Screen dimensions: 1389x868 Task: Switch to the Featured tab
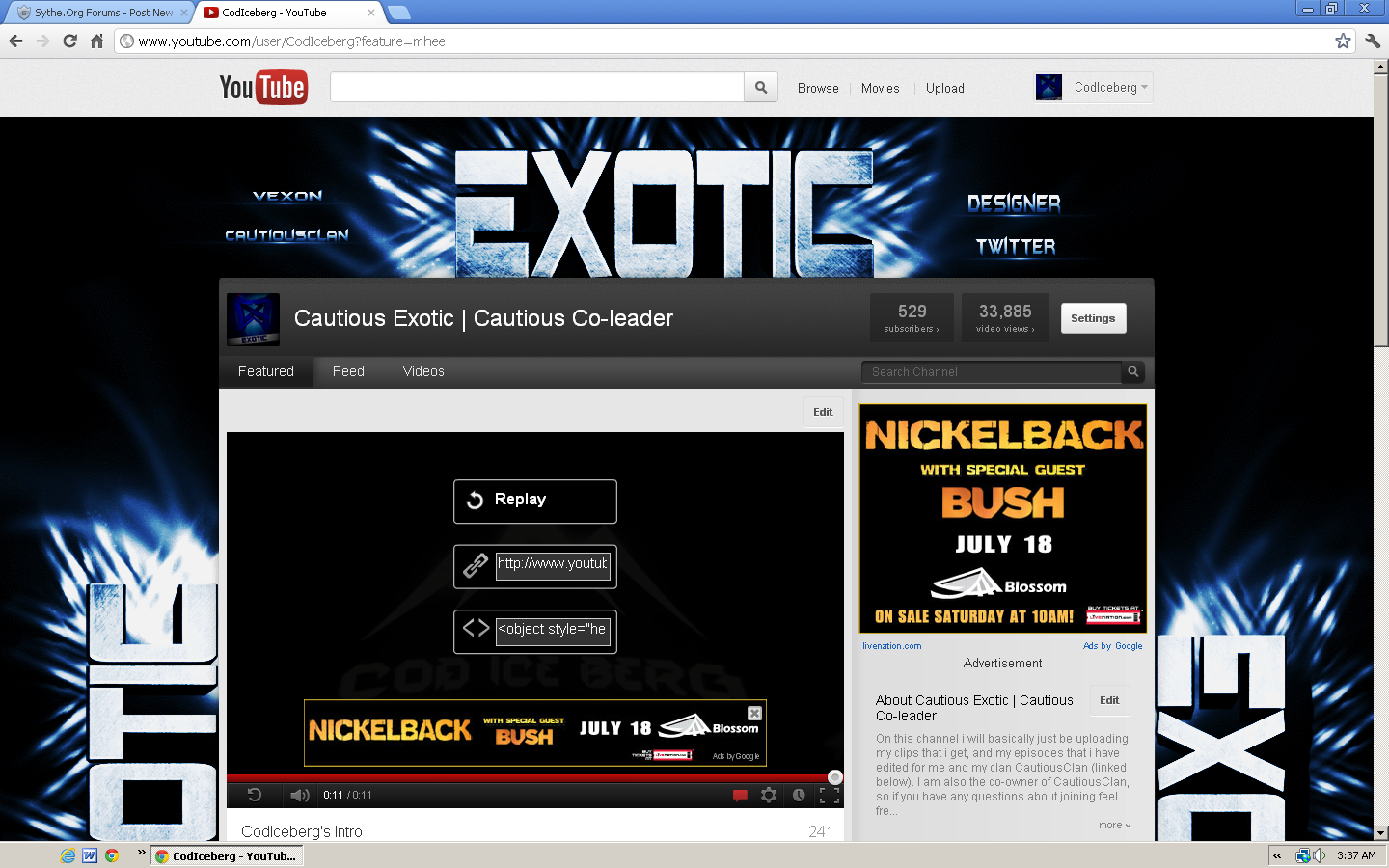pos(266,371)
